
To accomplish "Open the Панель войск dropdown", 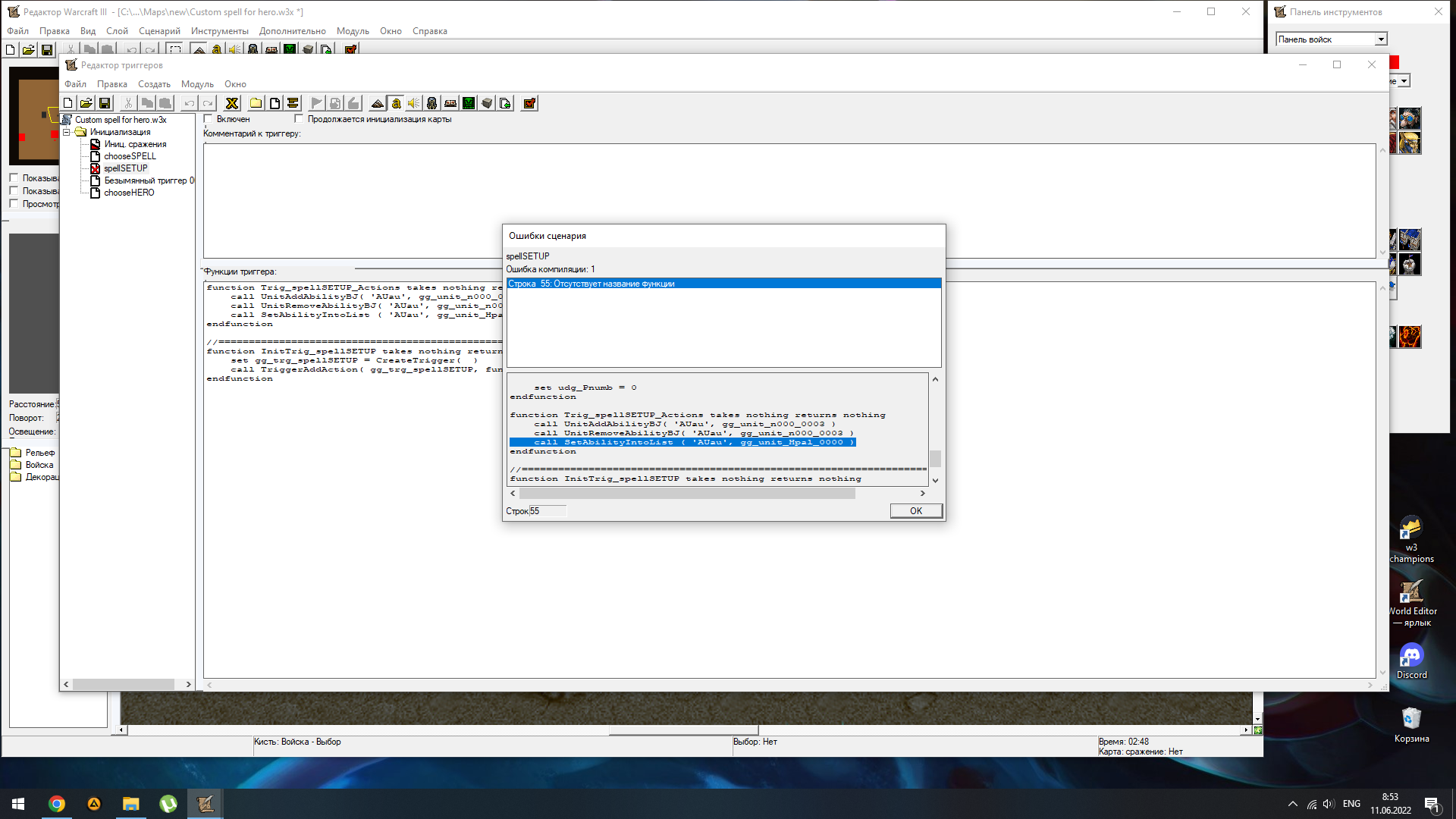I will pyautogui.click(x=1380, y=39).
